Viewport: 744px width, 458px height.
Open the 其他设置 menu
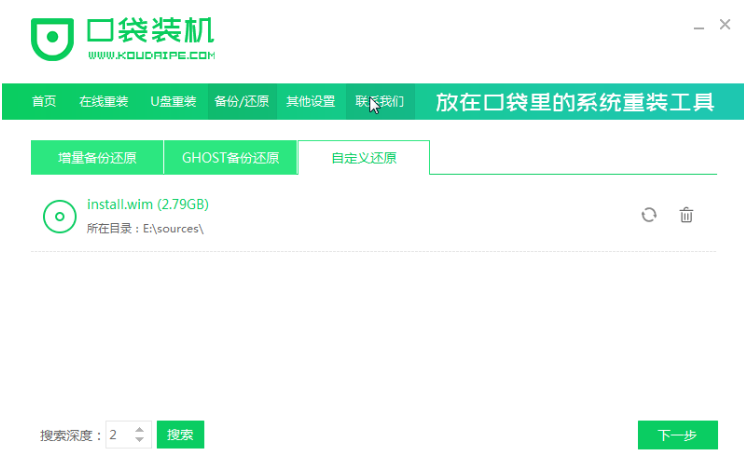click(310, 102)
